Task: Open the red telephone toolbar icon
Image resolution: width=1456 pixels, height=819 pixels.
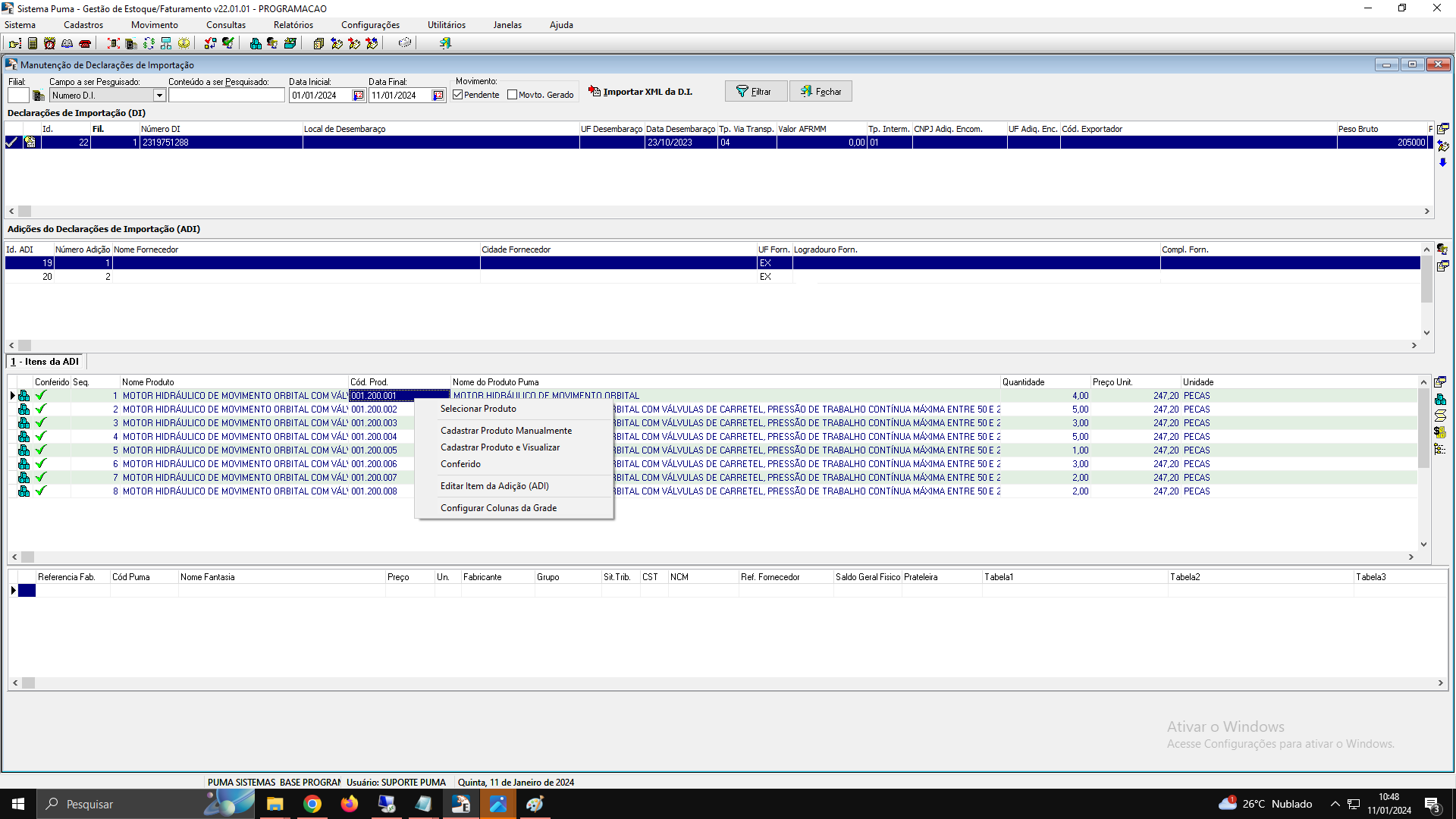Action: (85, 43)
